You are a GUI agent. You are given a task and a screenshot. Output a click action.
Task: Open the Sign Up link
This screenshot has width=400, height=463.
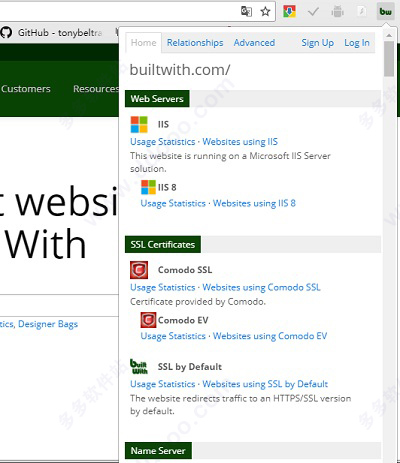pyautogui.click(x=318, y=43)
